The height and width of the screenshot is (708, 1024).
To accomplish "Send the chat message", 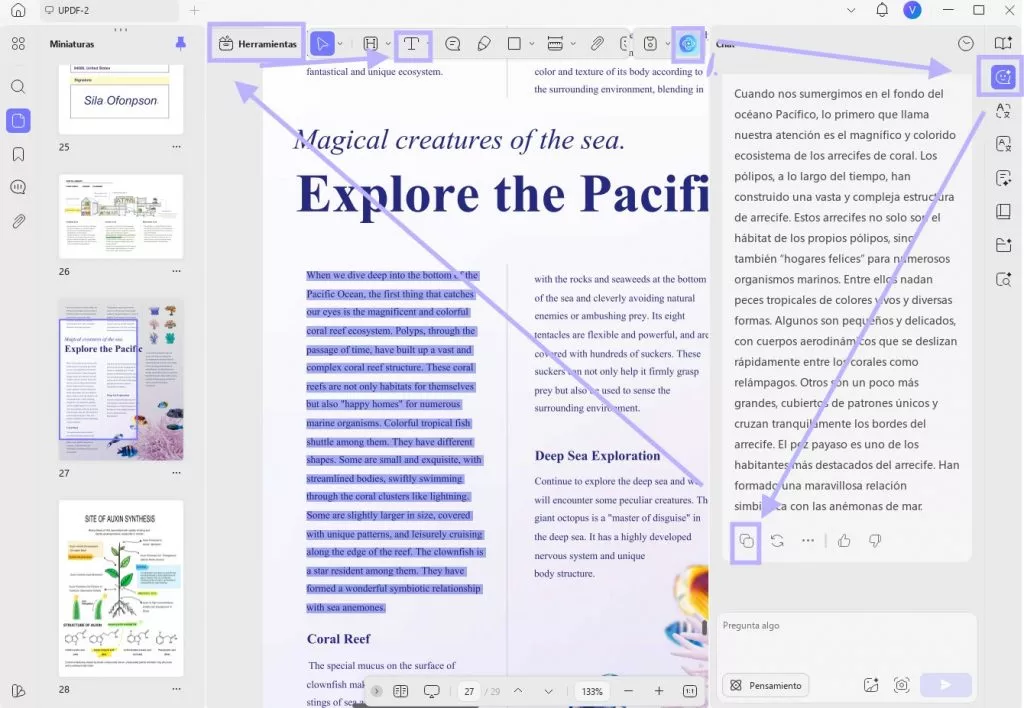I will pyautogui.click(x=946, y=685).
